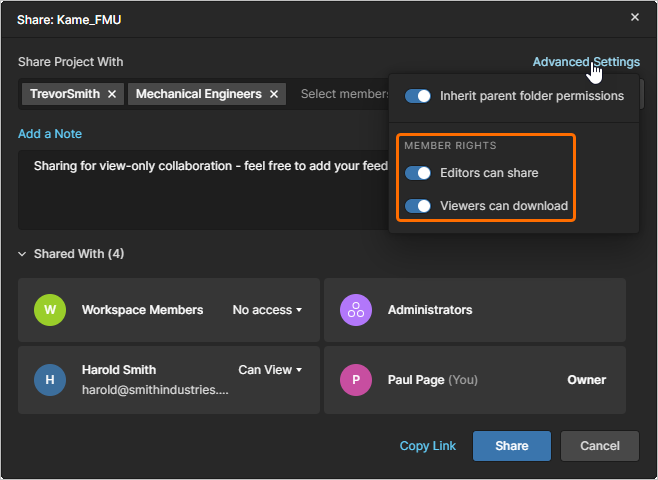Click Harold Smith's blue avatar icon
The image size is (658, 480).
[x=49, y=380]
